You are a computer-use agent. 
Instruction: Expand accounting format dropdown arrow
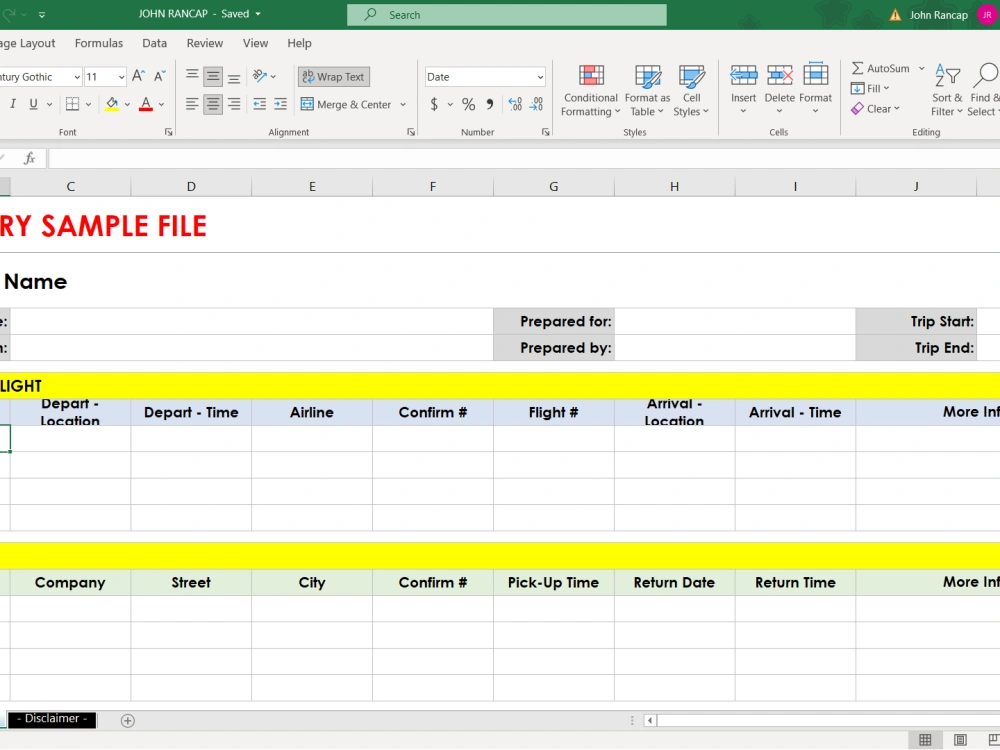tap(450, 104)
